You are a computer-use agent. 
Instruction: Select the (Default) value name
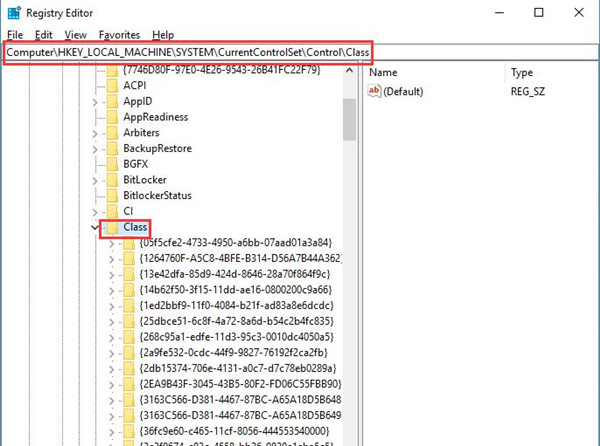pos(403,91)
